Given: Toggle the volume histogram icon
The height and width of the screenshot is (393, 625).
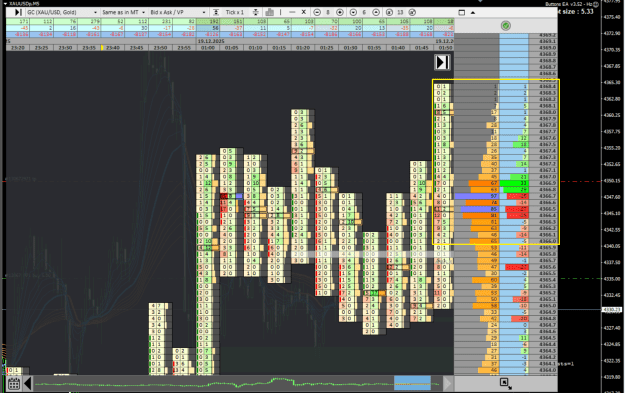Looking at the screenshot, I should point(269,12).
